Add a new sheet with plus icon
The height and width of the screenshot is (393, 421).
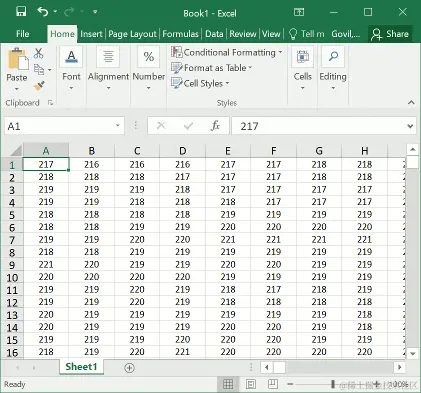[x=129, y=368]
